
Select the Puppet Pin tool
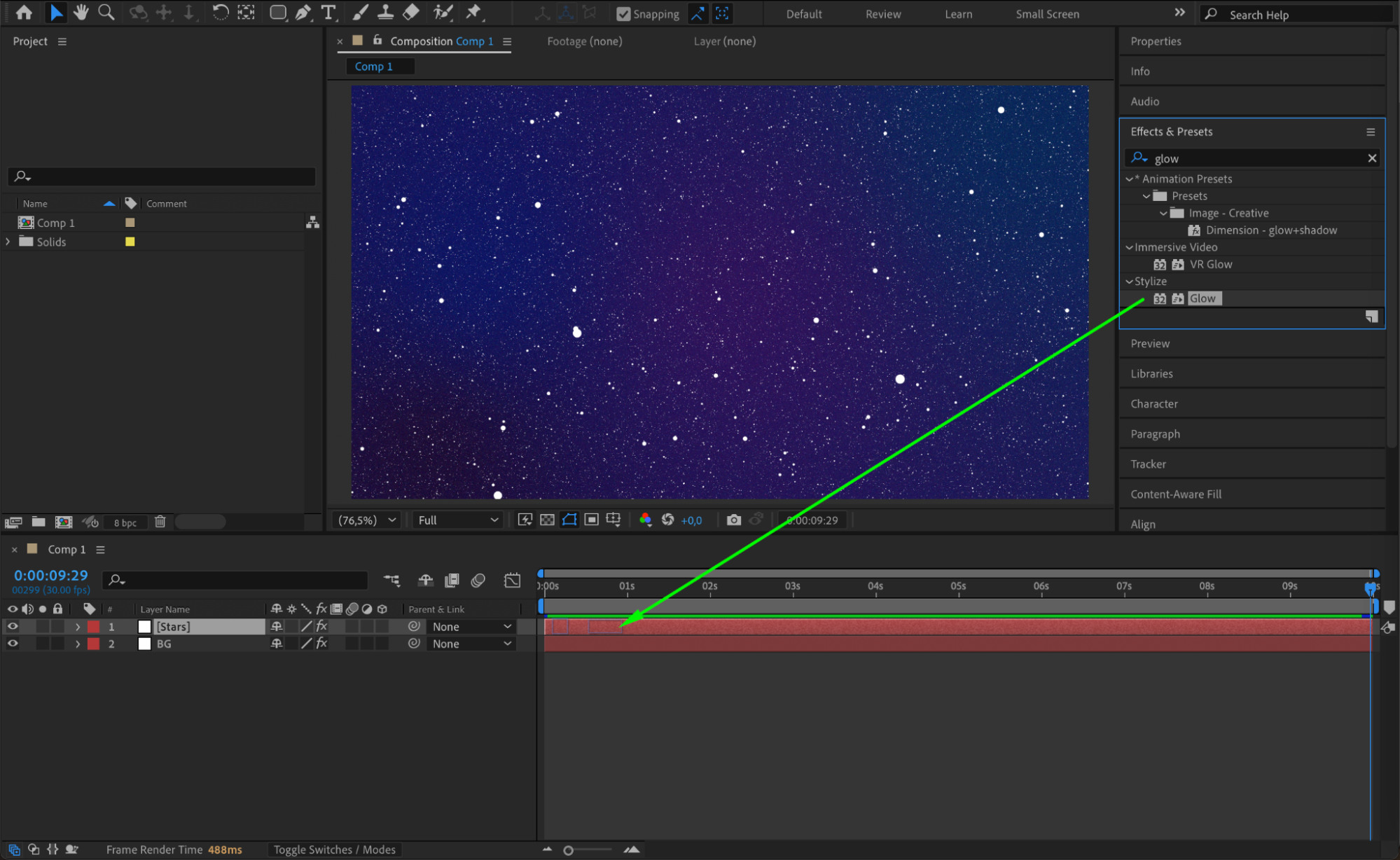474,12
